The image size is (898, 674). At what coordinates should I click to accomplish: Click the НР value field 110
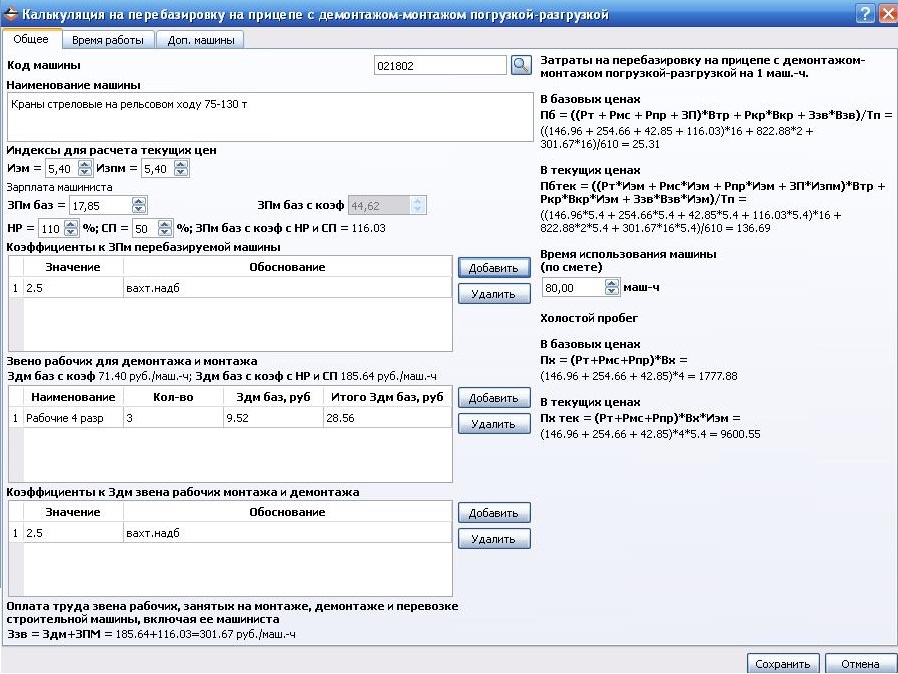point(51,228)
